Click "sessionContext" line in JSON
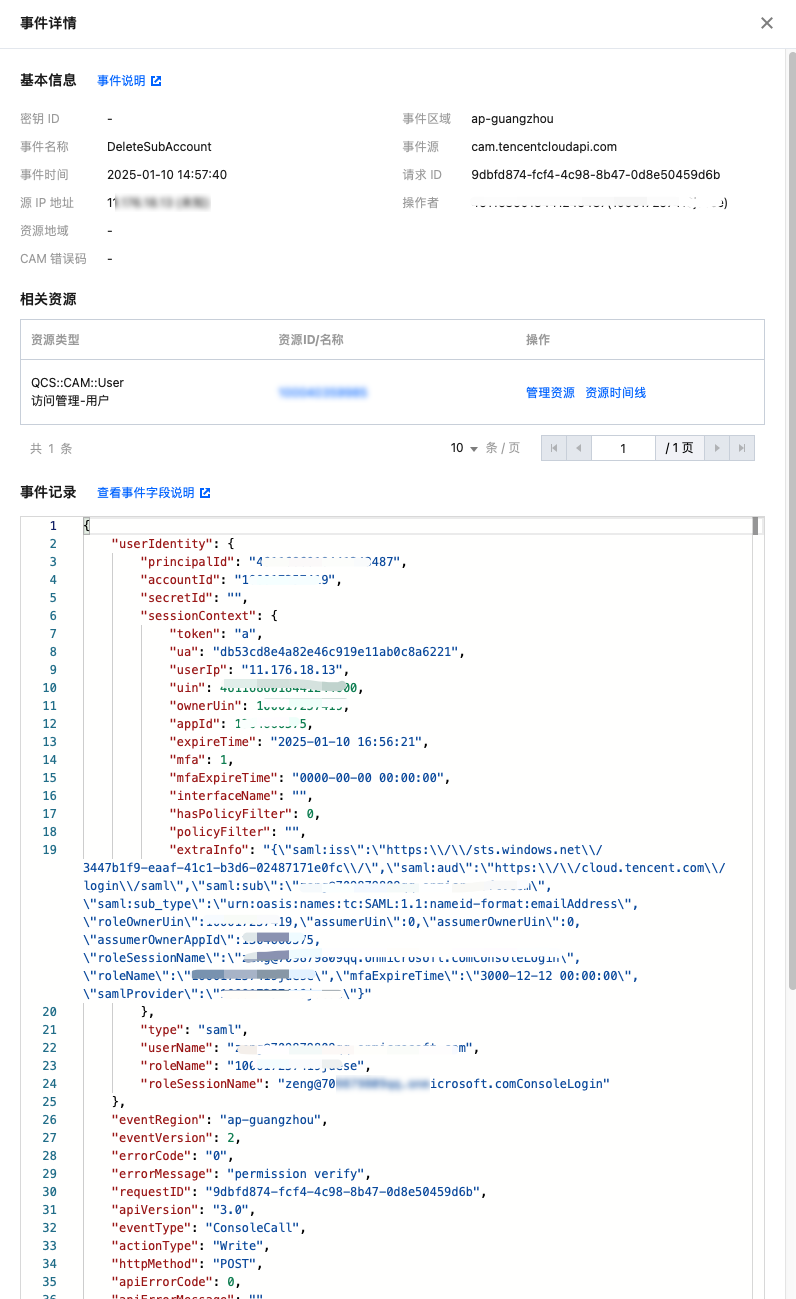This screenshot has height=1299, width=796. click(209, 616)
